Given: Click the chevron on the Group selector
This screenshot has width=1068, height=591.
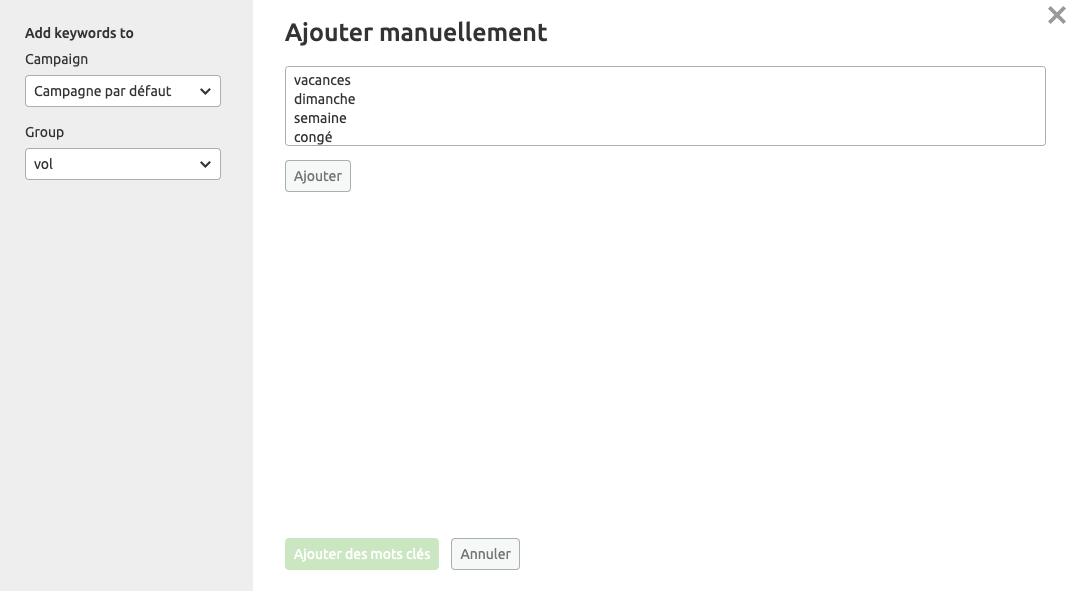Looking at the screenshot, I should [206, 164].
